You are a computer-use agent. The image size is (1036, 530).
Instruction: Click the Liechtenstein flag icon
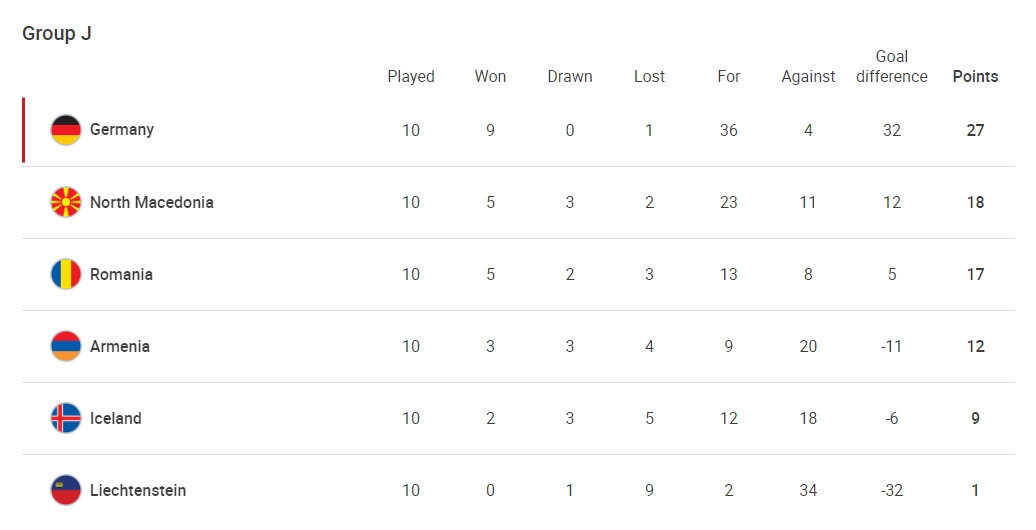pos(66,490)
